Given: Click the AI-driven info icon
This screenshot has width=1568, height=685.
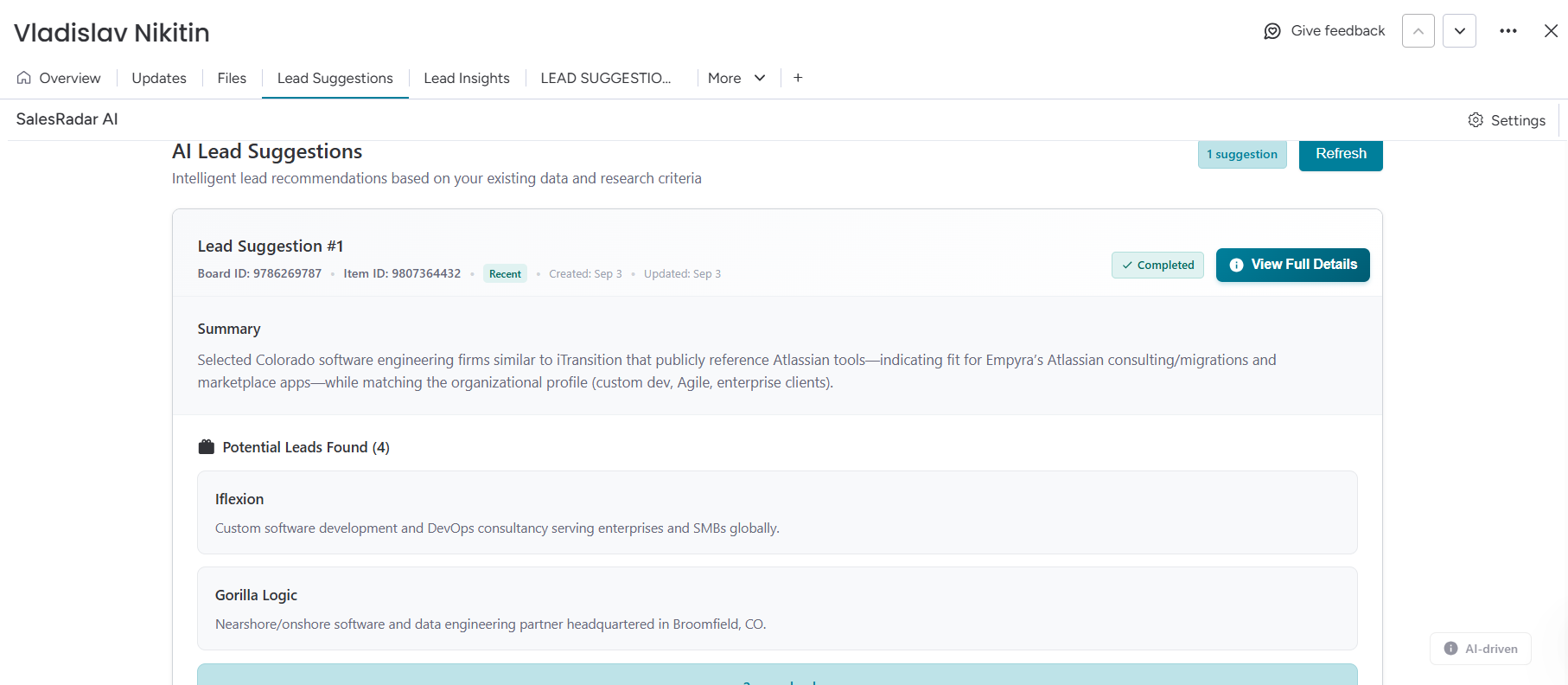Looking at the screenshot, I should (1451, 649).
